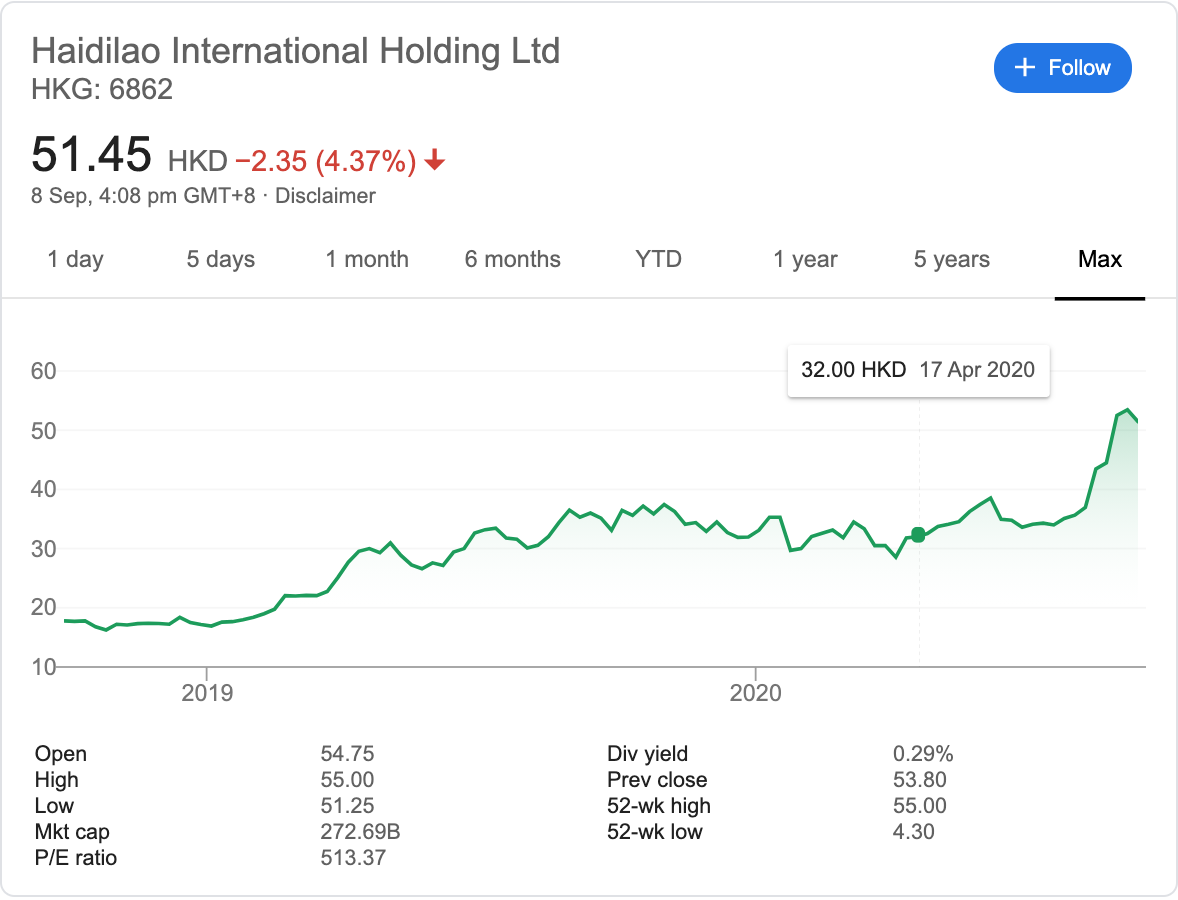
Task: Switch to YTD view
Action: click(658, 260)
